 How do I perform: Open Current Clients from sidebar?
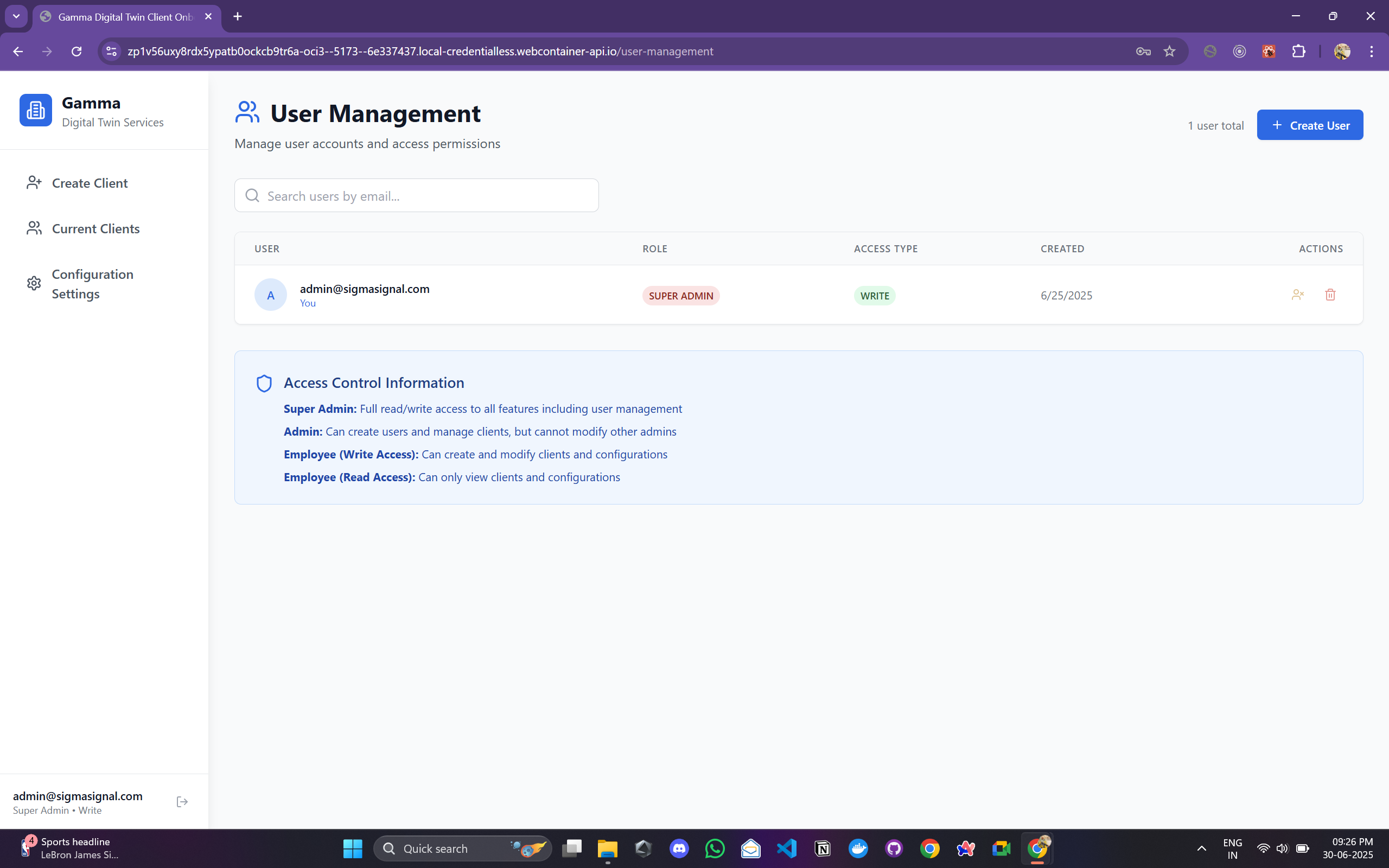point(95,228)
